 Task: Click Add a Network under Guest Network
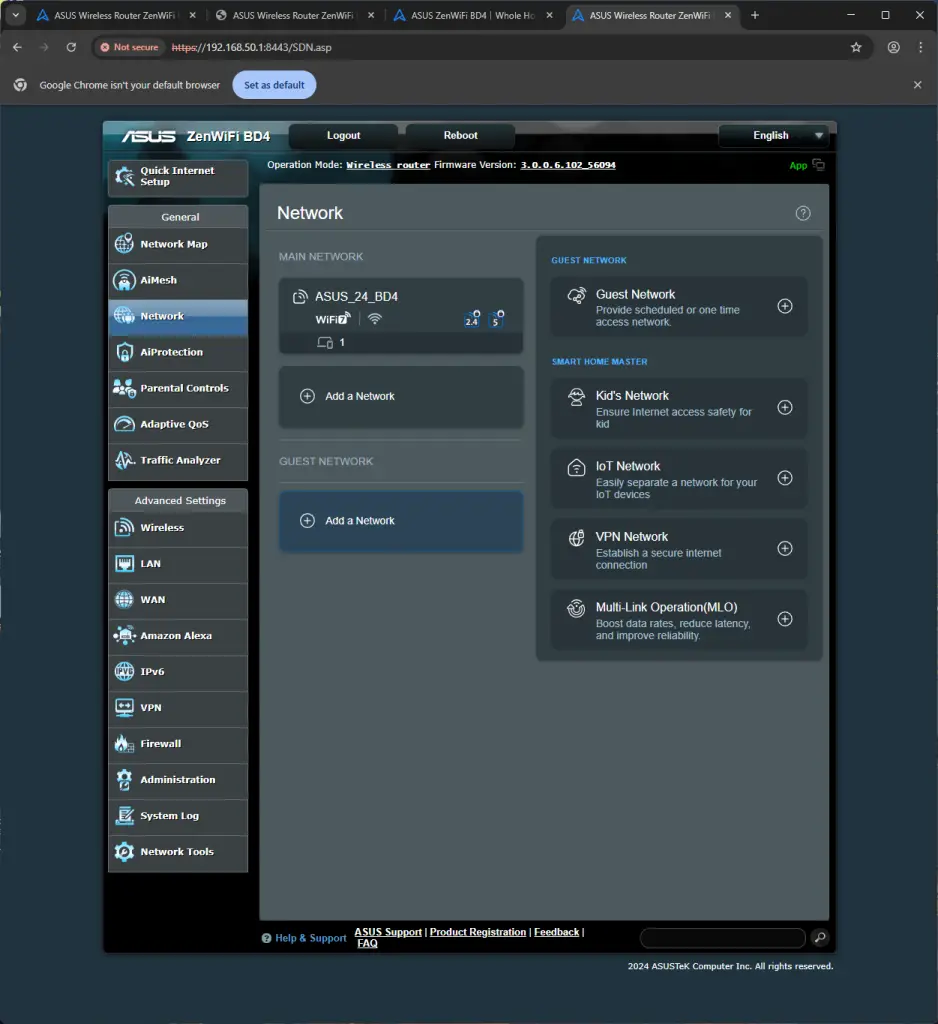[401, 521]
